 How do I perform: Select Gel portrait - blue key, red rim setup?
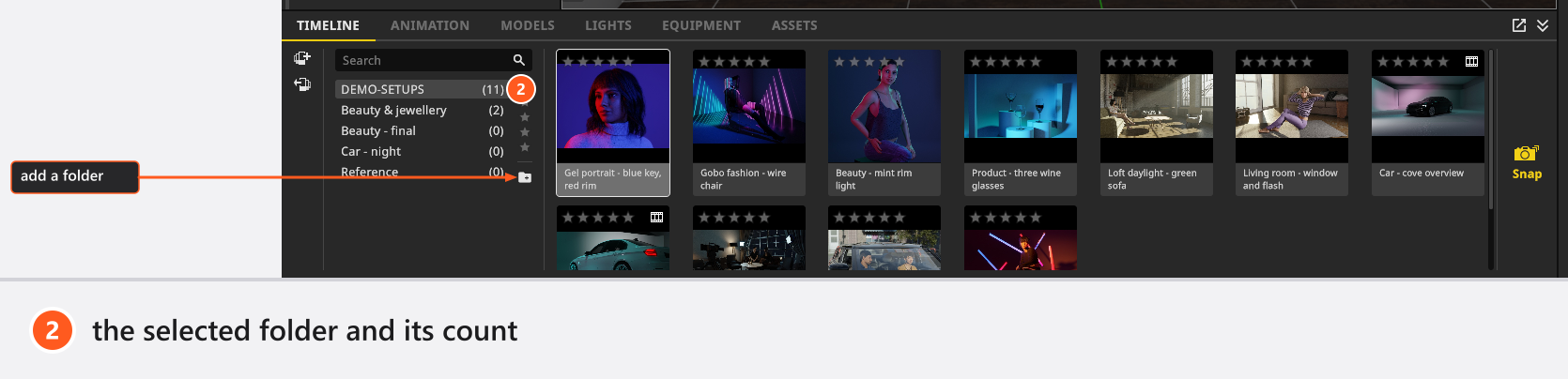(613, 123)
